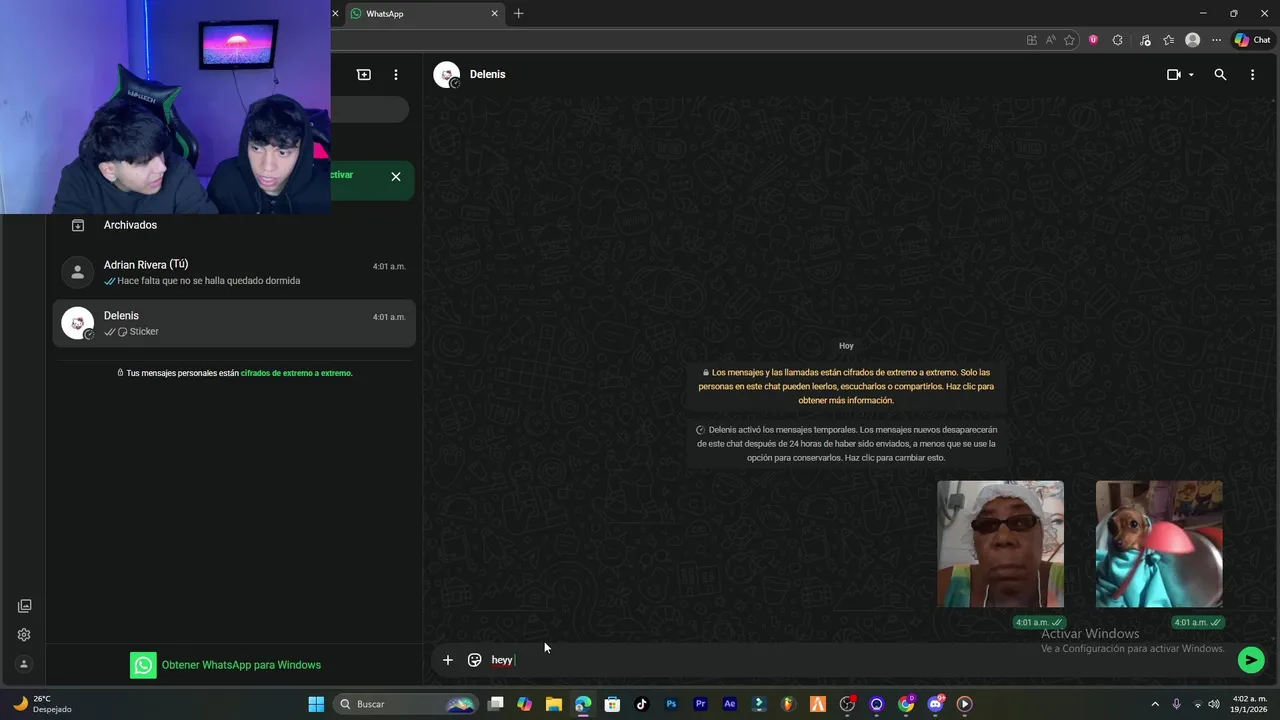Open the sunglasses woman sticker
The height and width of the screenshot is (720, 1280).
[1000, 544]
